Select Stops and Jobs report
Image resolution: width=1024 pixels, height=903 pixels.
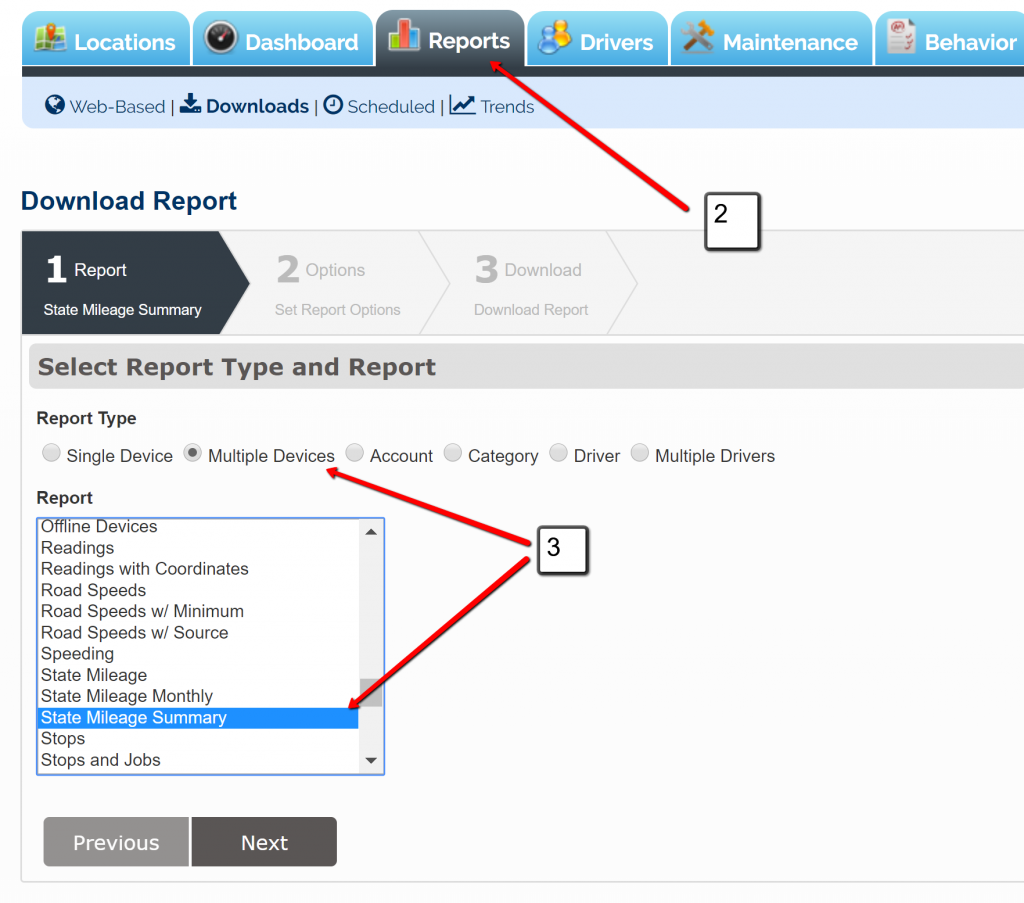tap(199, 760)
